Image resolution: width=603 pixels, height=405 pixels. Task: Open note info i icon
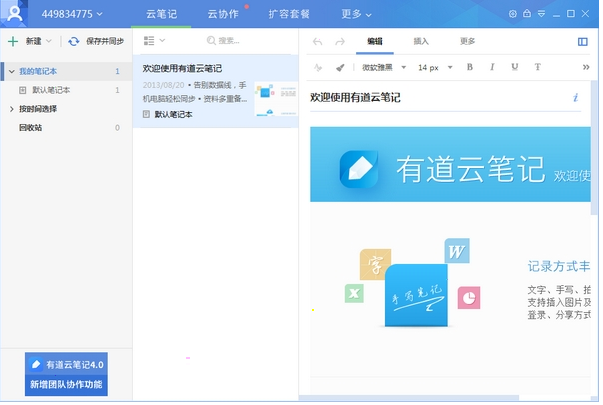[575, 98]
